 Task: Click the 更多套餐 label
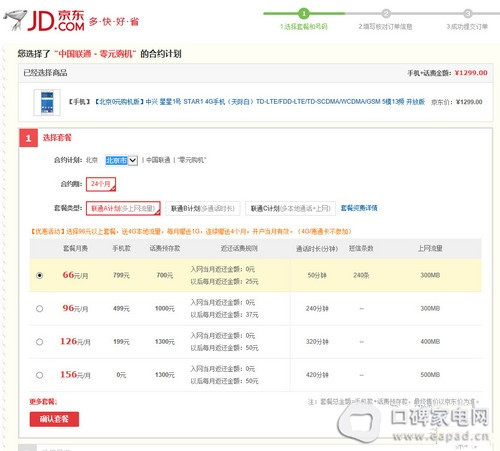pyautogui.click(x=43, y=401)
